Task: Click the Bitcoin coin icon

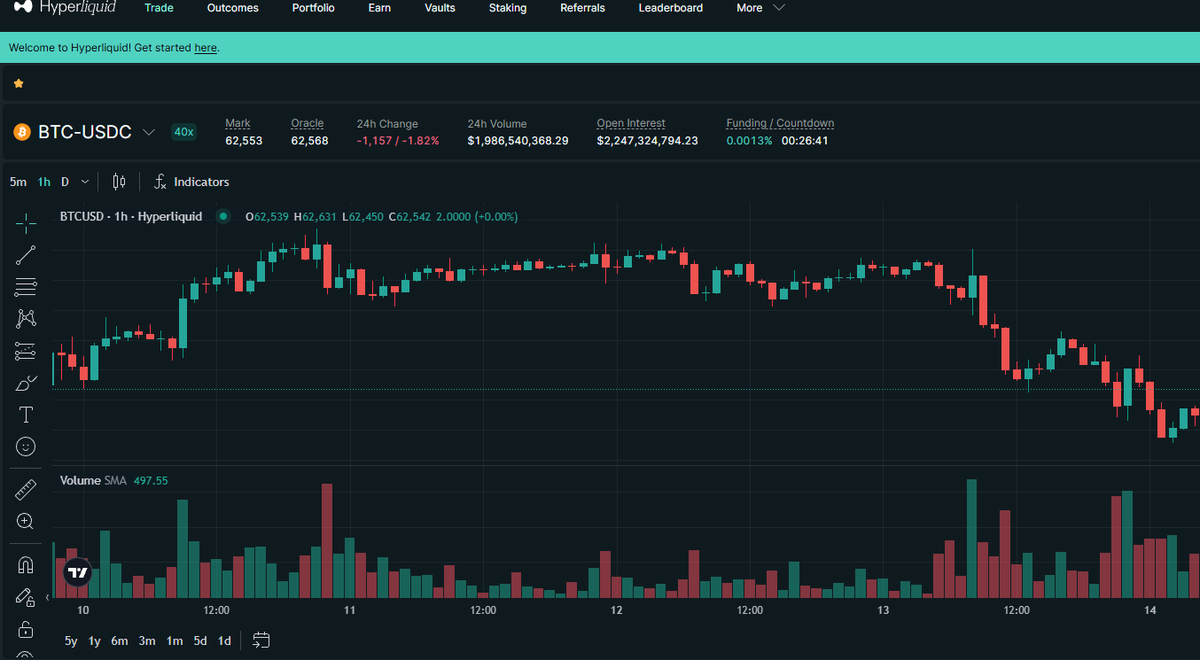Action: (22, 132)
